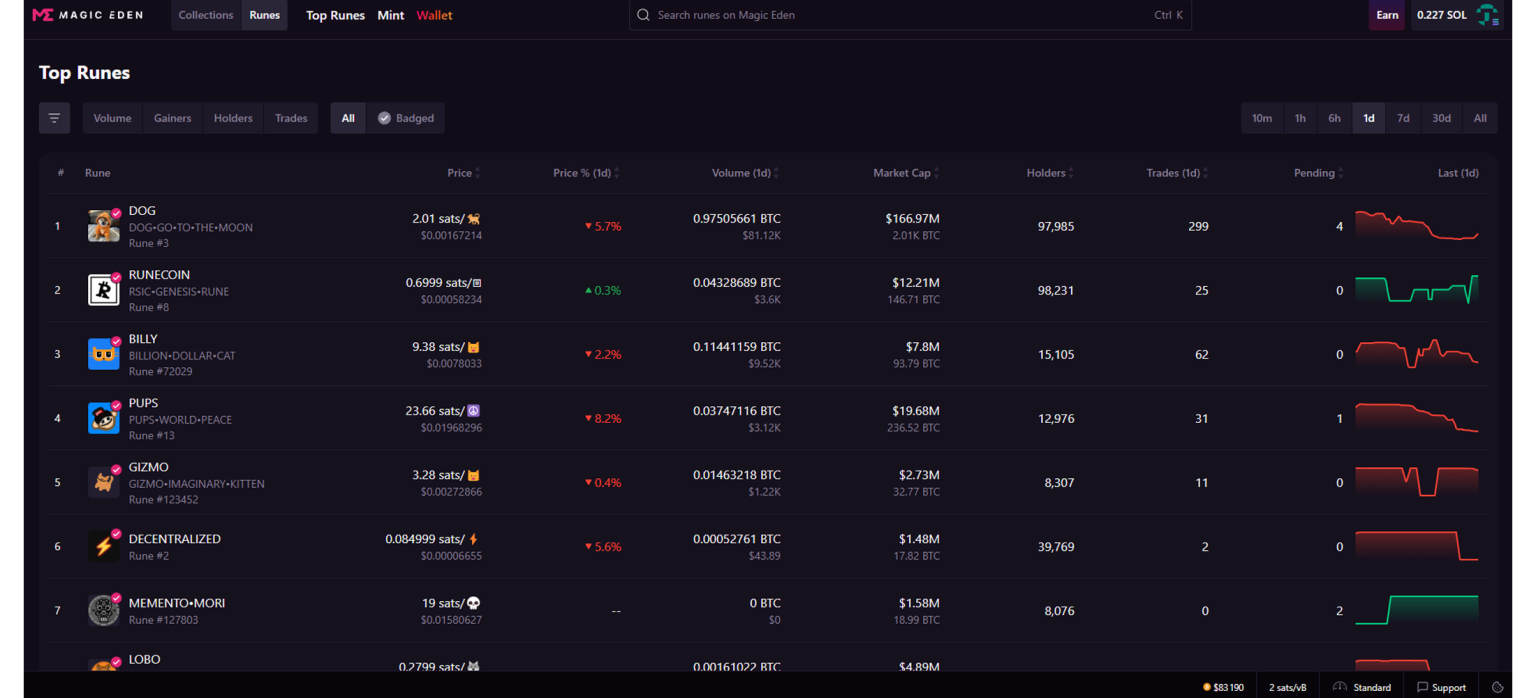Click the GIZMO kitten avatar
The width and height of the screenshot is (1536, 698).
(103, 482)
